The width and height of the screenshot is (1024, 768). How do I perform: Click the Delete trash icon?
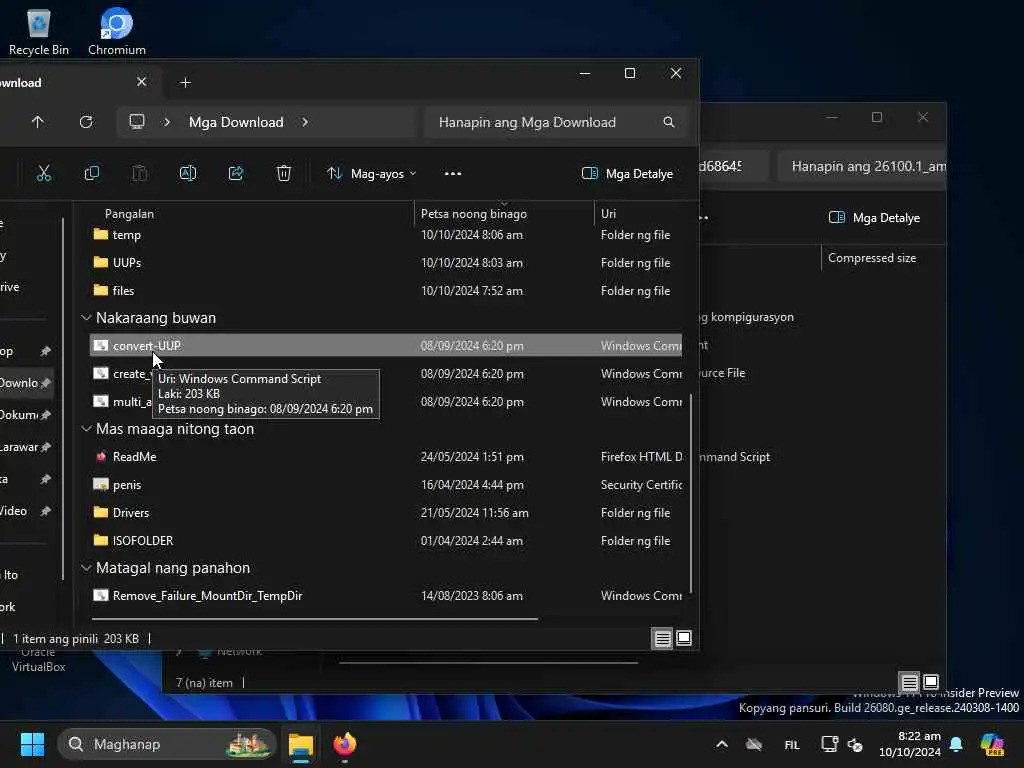[x=283, y=174]
